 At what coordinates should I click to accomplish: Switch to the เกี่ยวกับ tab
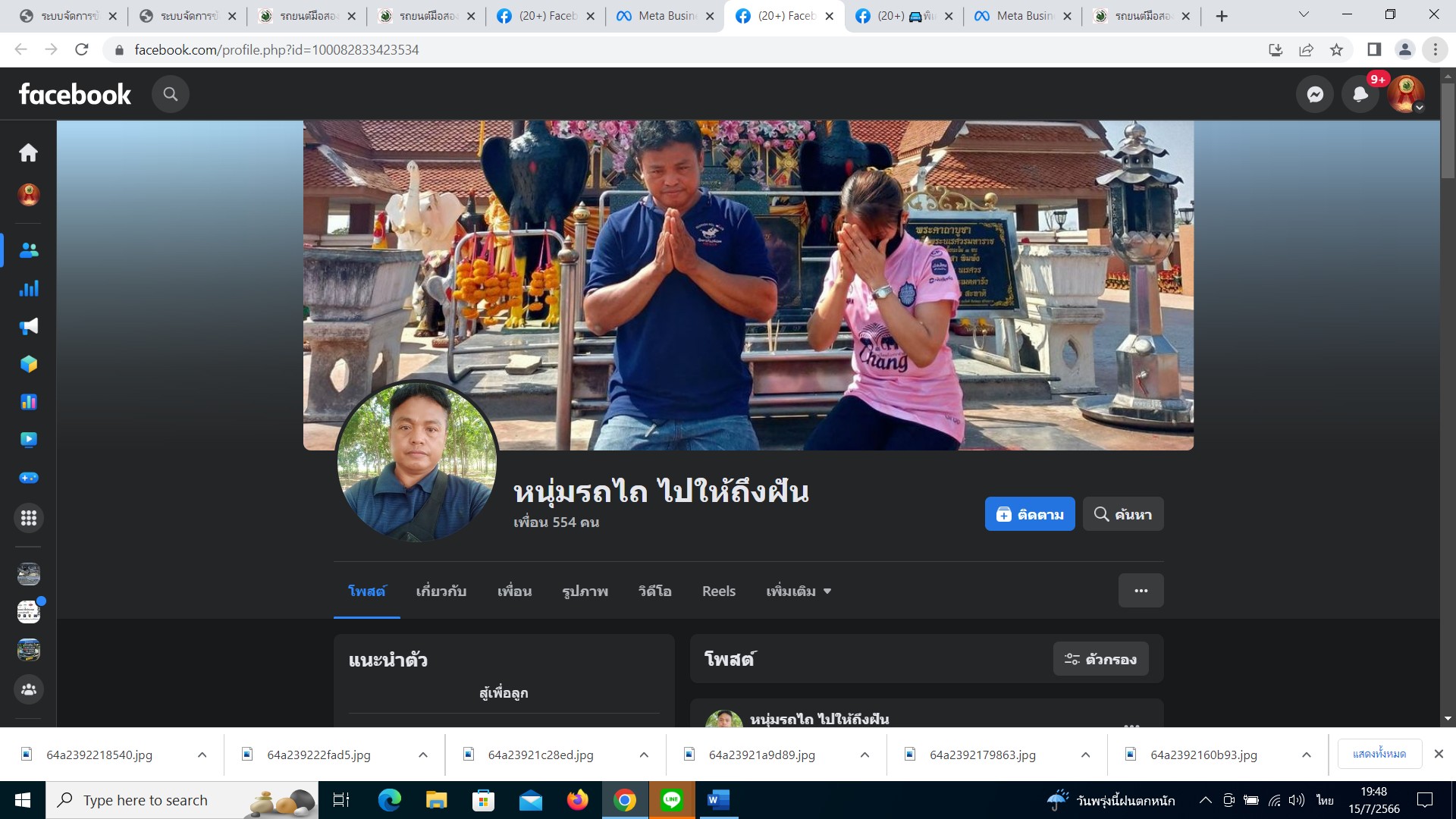[441, 591]
